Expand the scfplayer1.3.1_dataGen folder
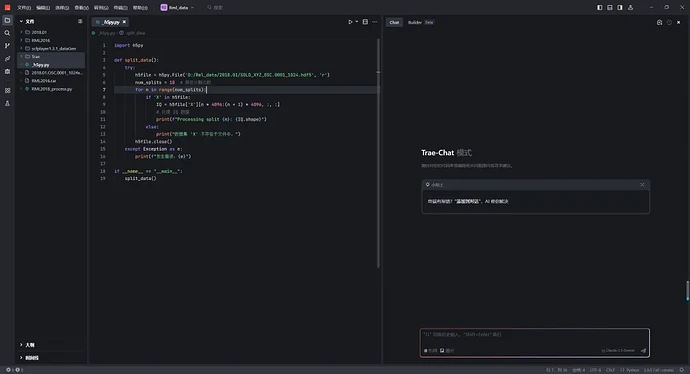 (x=21, y=48)
